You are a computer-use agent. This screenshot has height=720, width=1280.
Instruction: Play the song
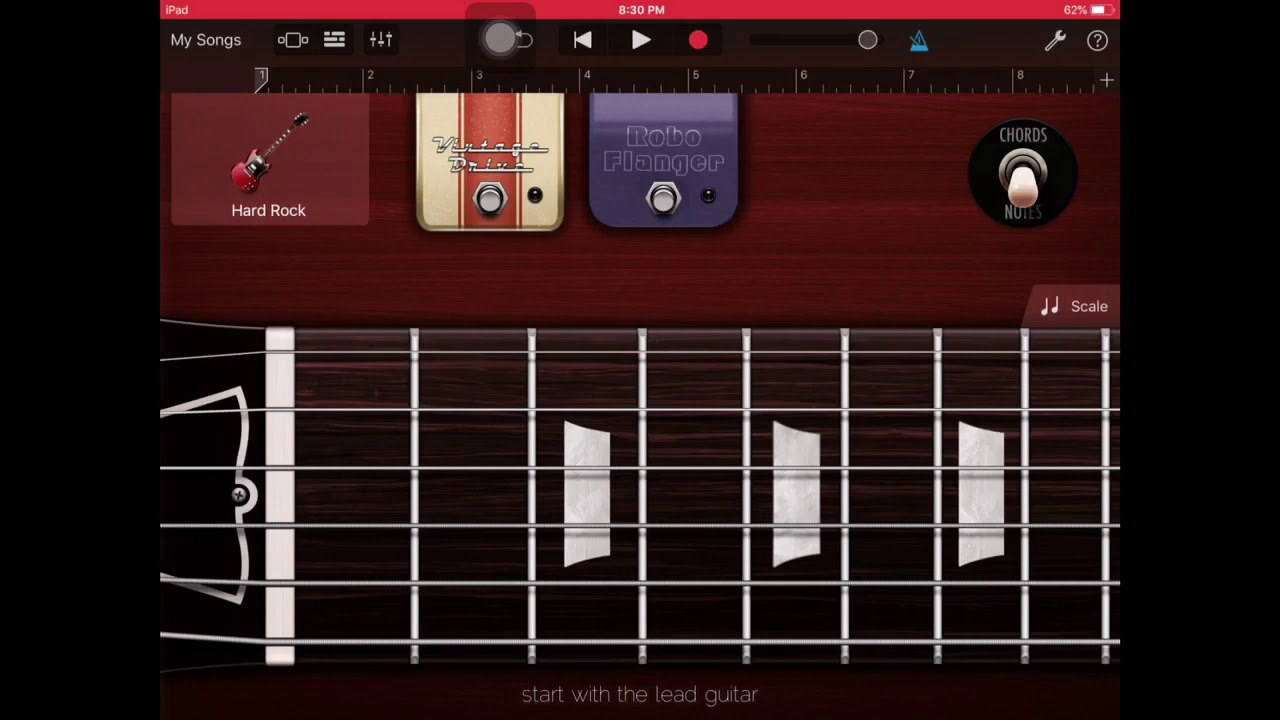point(641,40)
